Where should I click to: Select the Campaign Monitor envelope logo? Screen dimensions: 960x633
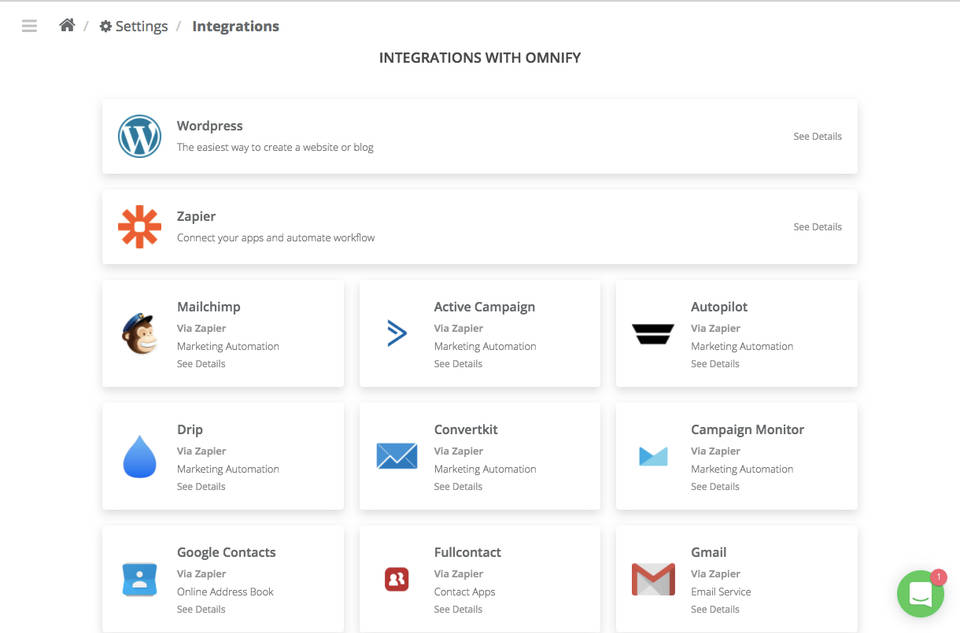(x=652, y=457)
